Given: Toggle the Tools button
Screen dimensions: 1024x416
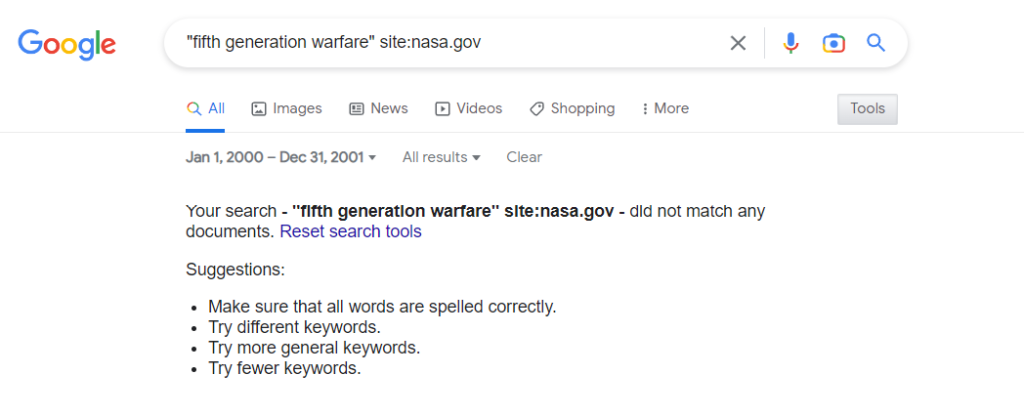Looking at the screenshot, I should point(867,109).
